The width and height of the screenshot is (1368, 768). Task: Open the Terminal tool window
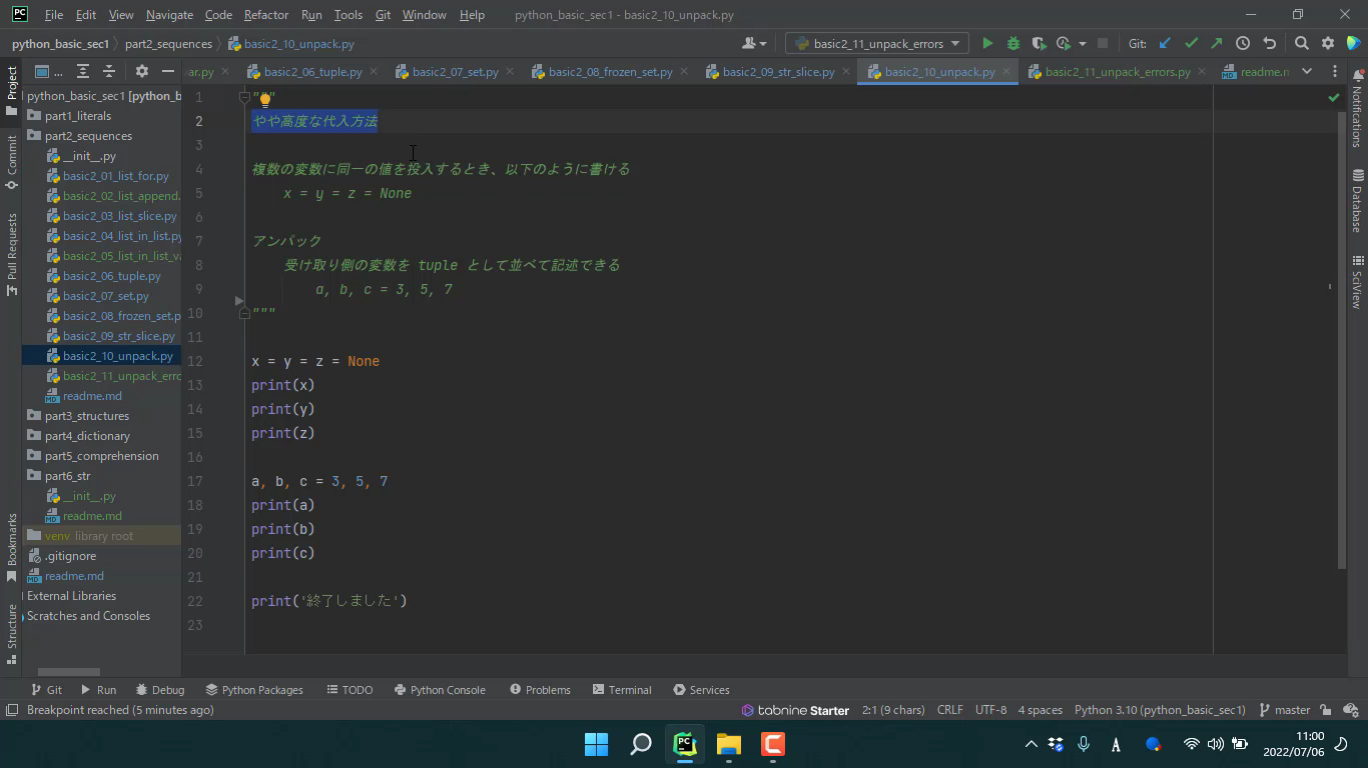click(x=621, y=690)
